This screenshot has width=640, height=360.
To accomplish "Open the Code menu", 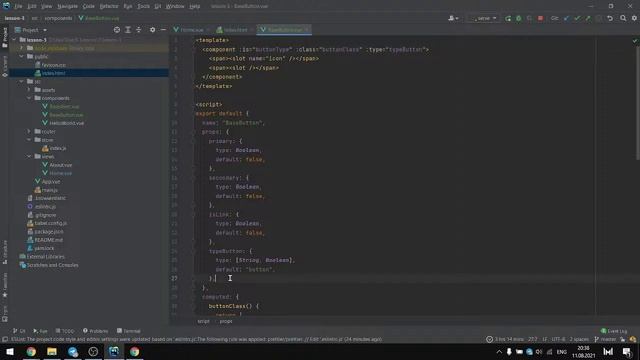I will [89, 7].
